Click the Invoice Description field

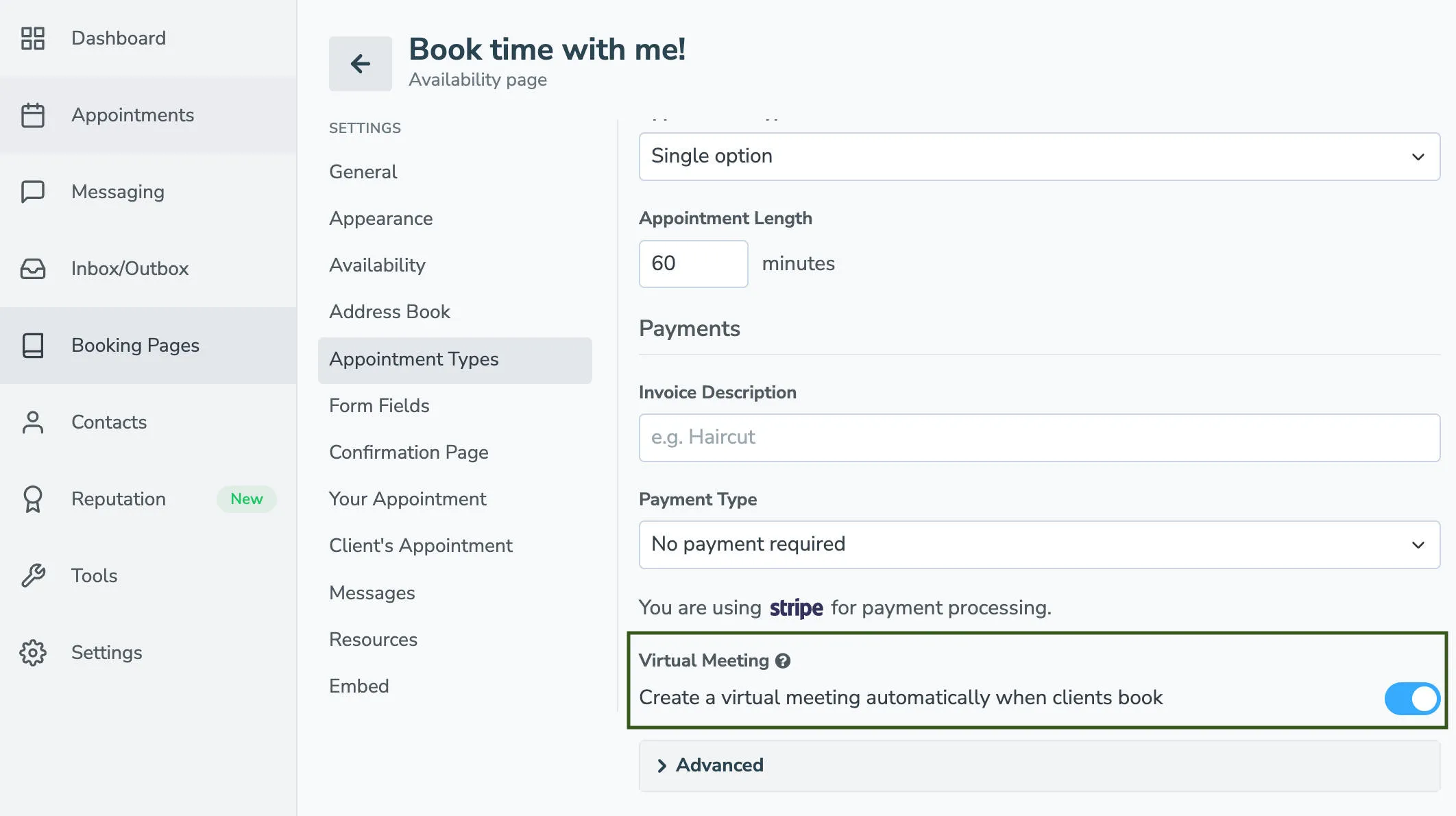[x=1039, y=437]
